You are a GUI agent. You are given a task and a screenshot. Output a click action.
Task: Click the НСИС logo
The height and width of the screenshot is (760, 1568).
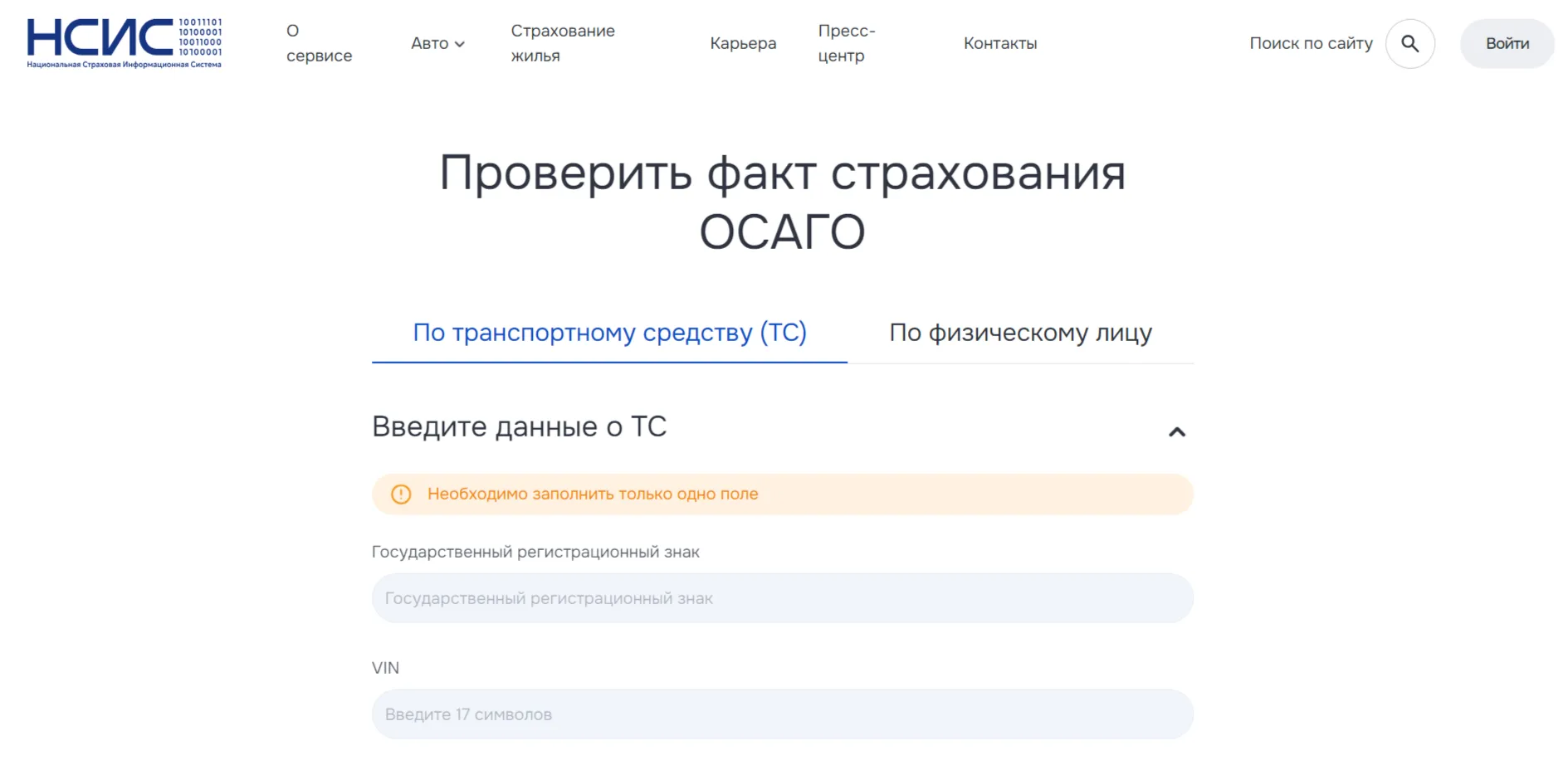pos(123,41)
